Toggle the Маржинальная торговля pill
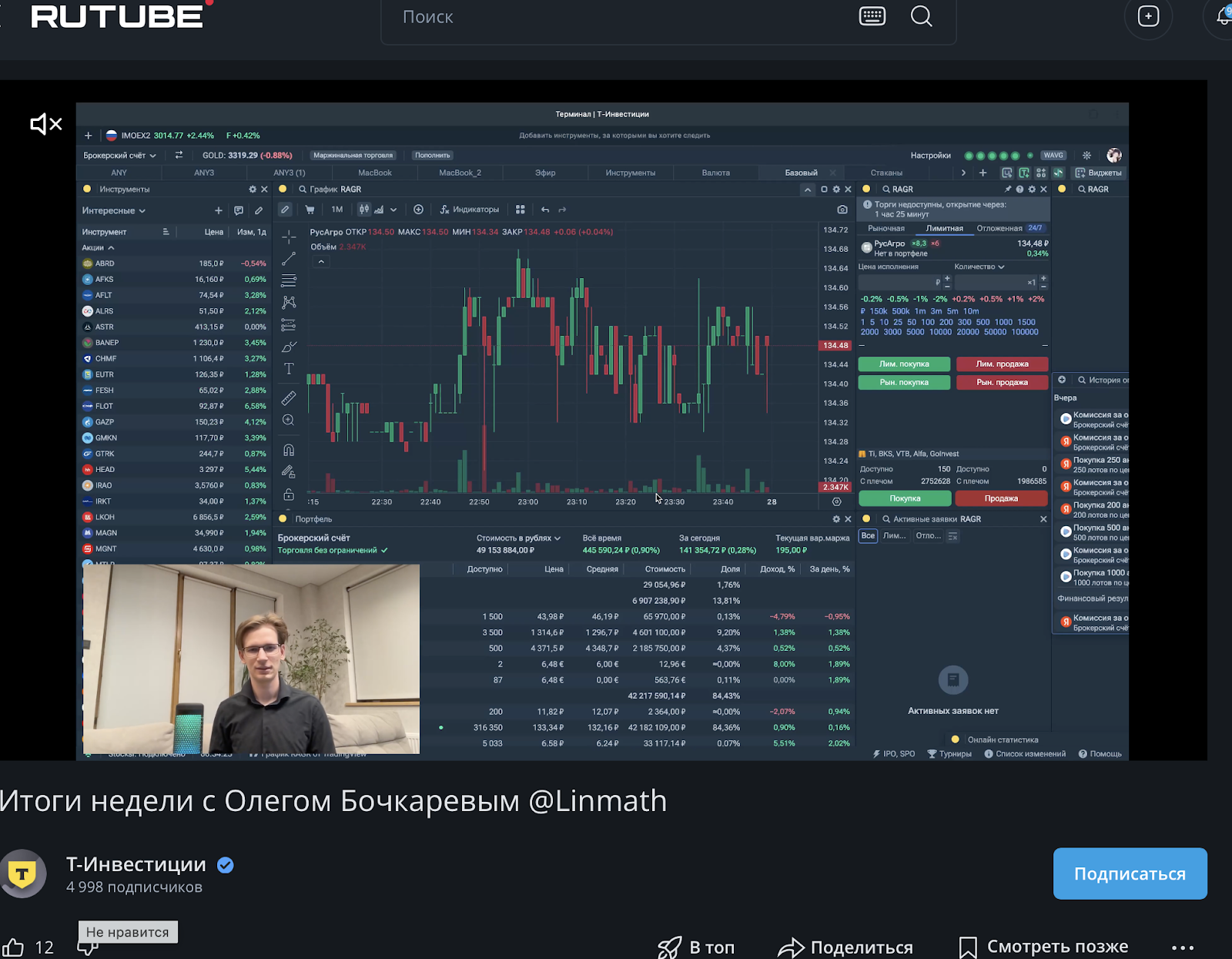 [353, 155]
